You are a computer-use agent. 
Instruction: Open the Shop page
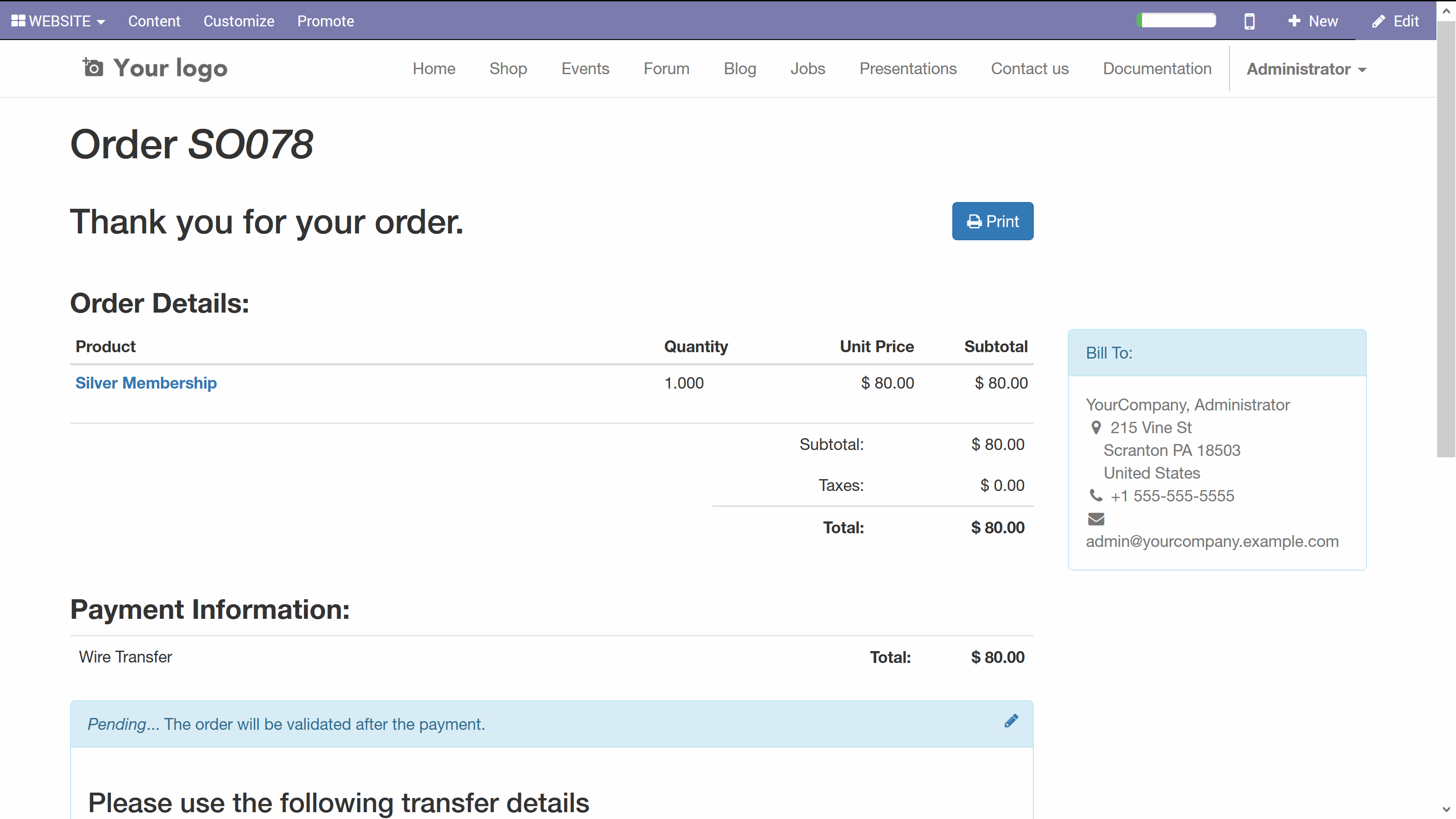[508, 68]
